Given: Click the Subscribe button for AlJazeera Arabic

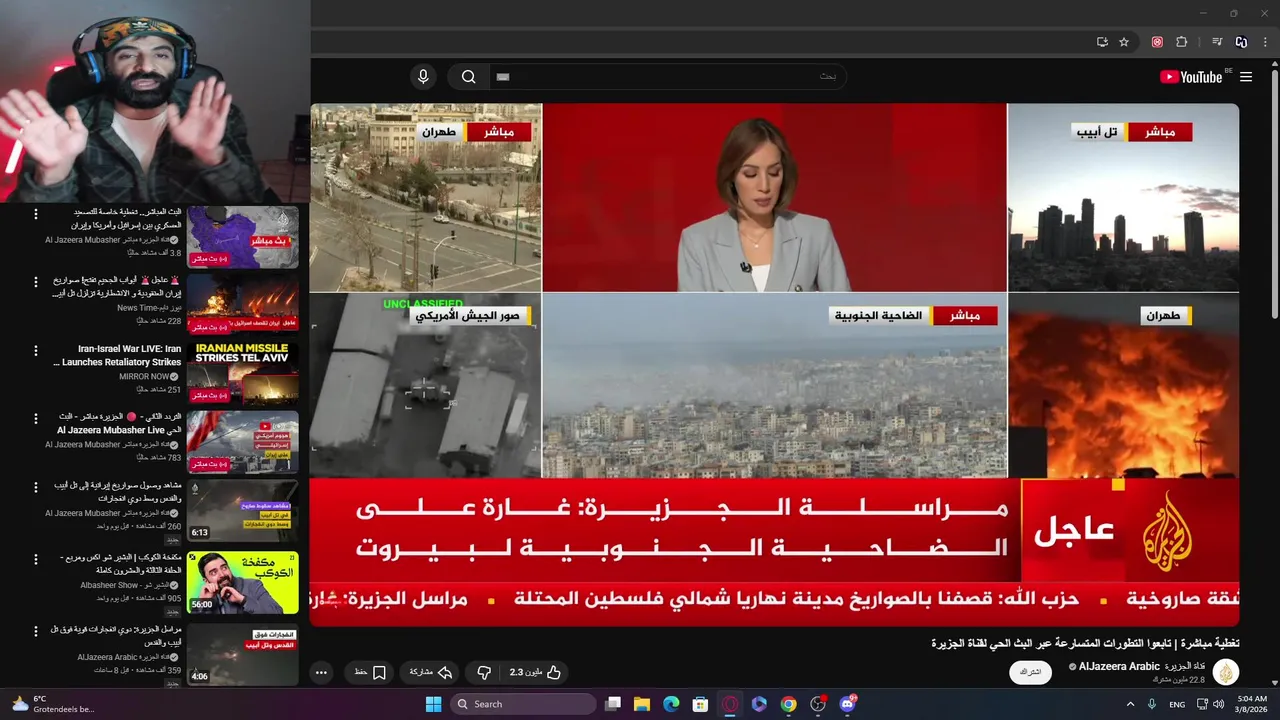Looking at the screenshot, I should [1030, 672].
